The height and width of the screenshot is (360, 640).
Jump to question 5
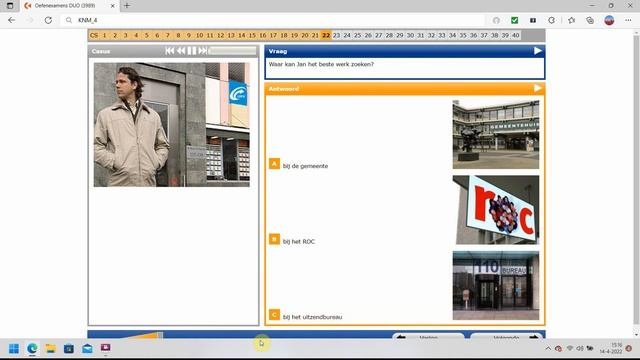[147, 36]
